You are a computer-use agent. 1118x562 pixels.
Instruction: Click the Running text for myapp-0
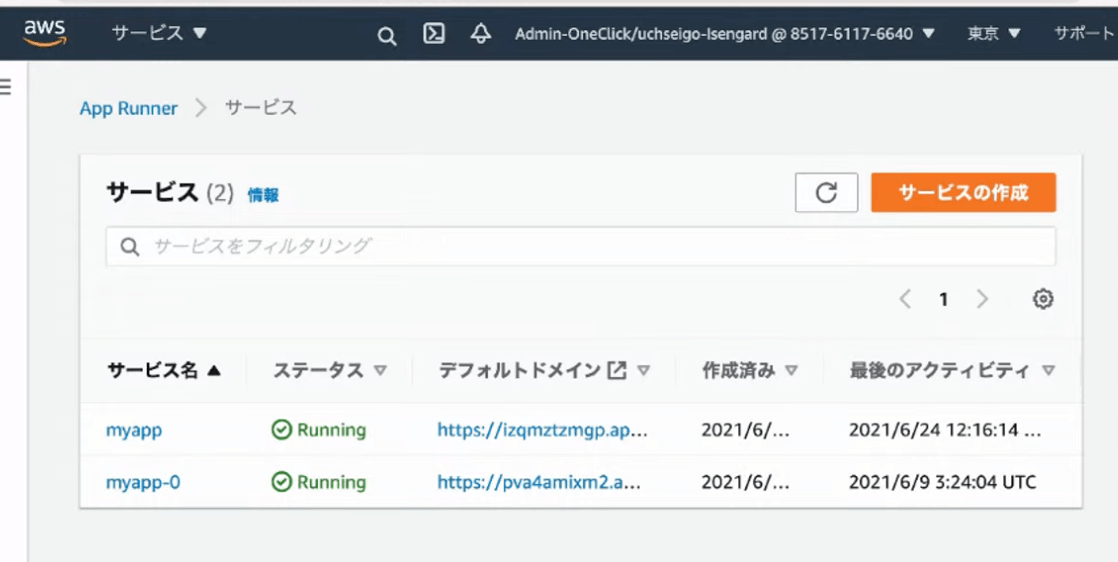pyautogui.click(x=332, y=482)
